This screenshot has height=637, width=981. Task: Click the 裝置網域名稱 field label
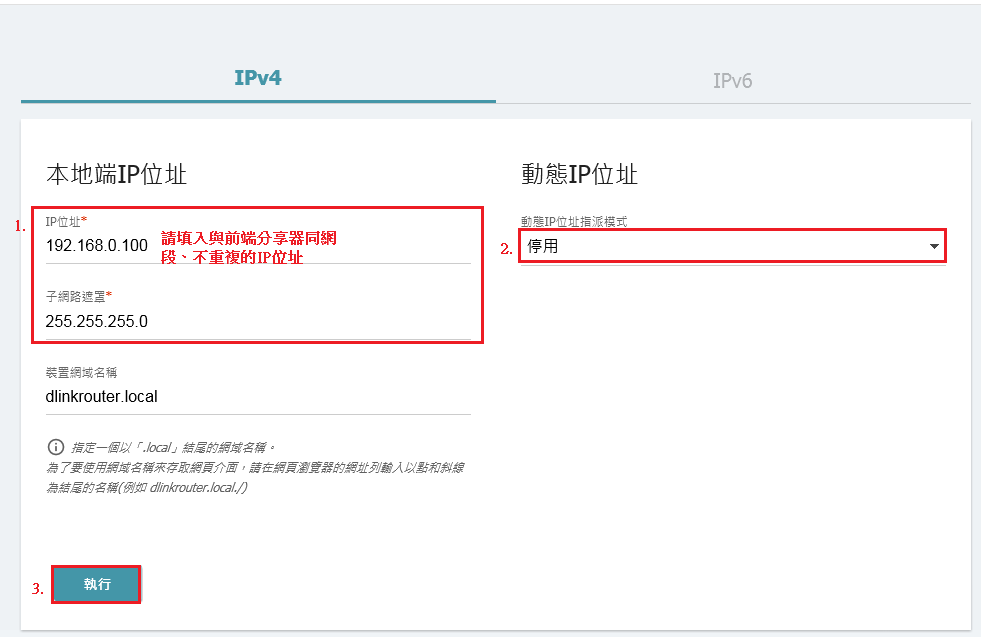82,372
